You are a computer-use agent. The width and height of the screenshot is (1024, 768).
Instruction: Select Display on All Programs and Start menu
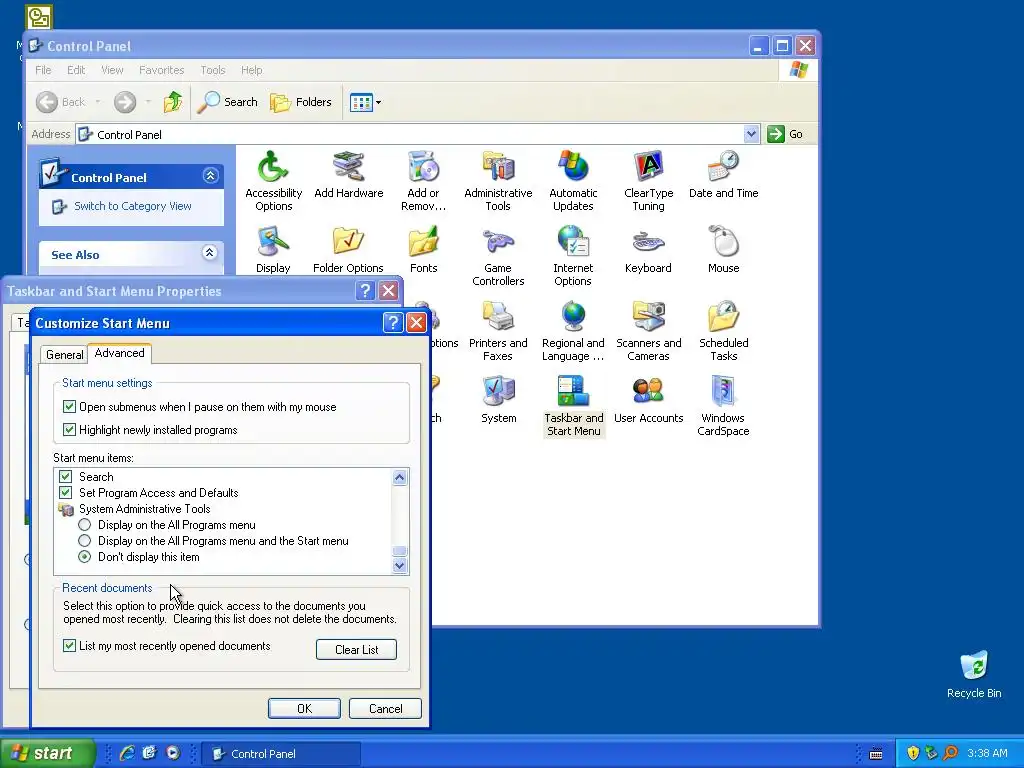(x=84, y=541)
